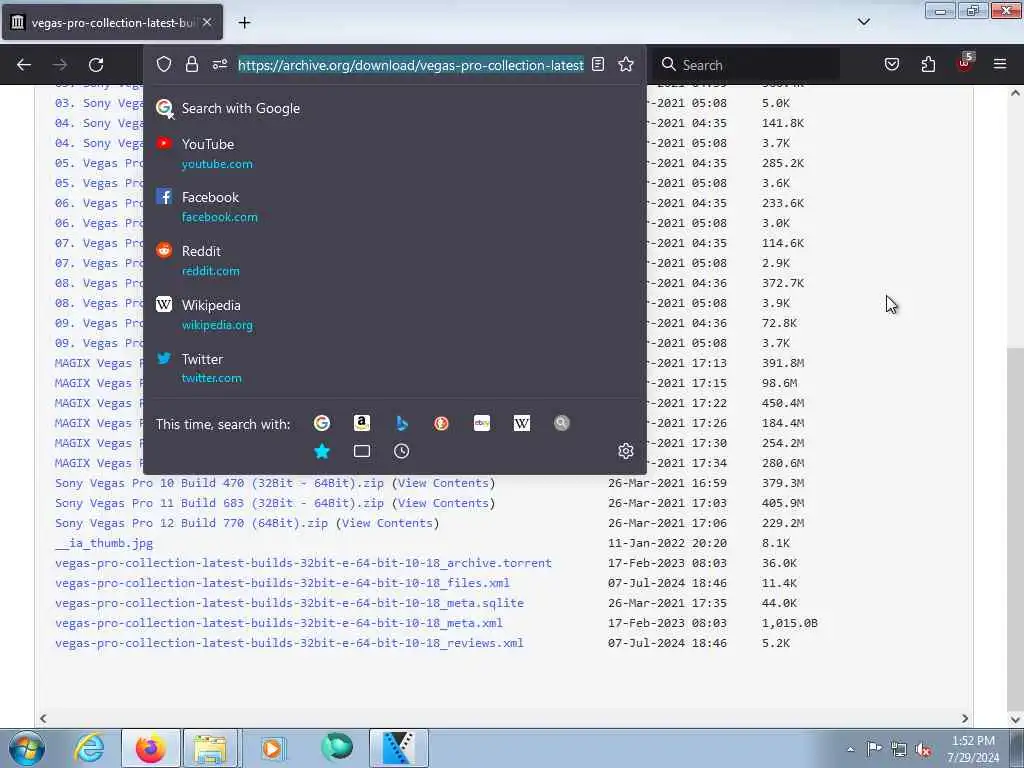
Task: Open the list all tabs dropdown arrow
Action: 864,22
